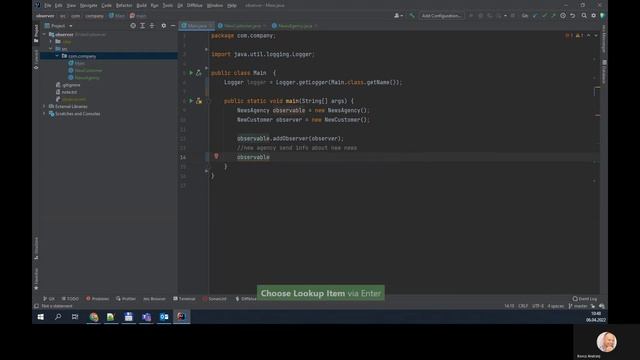Click the Select Opened File target icon

(x=133, y=26)
